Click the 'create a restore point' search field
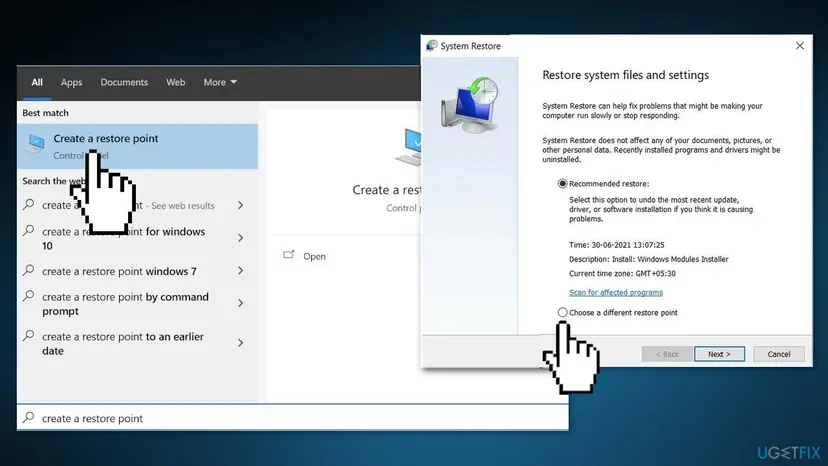The height and width of the screenshot is (466, 828). click(293, 418)
